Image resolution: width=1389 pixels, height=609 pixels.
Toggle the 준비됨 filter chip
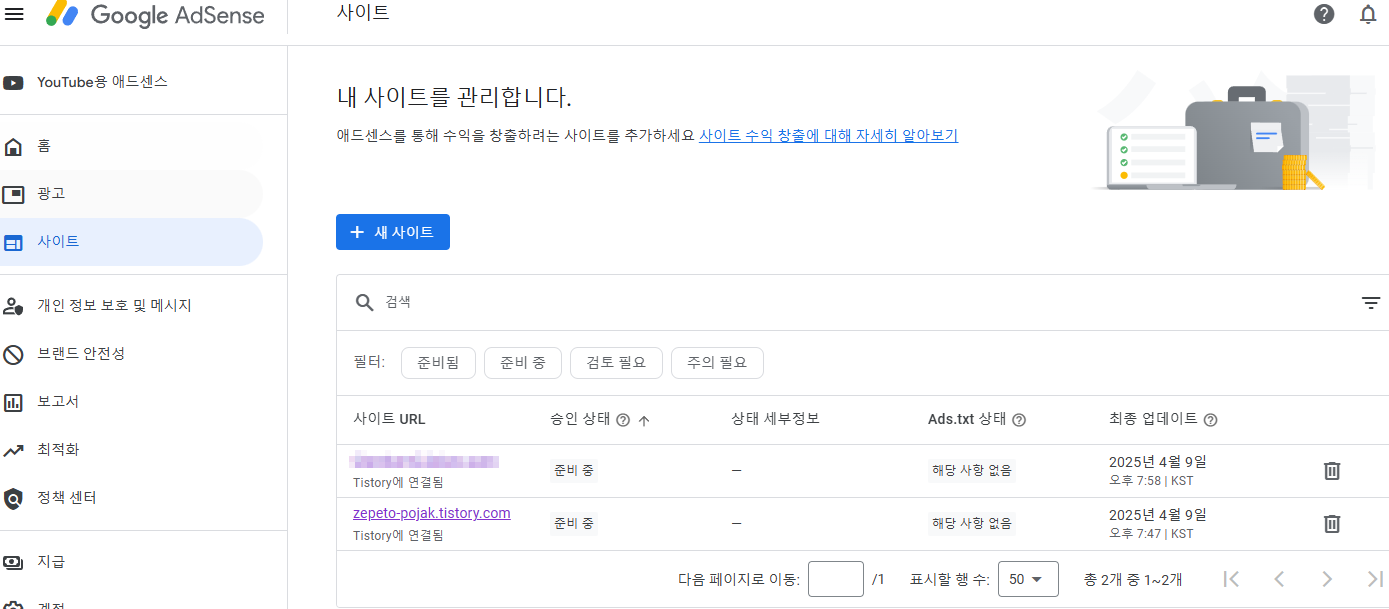tap(438, 363)
